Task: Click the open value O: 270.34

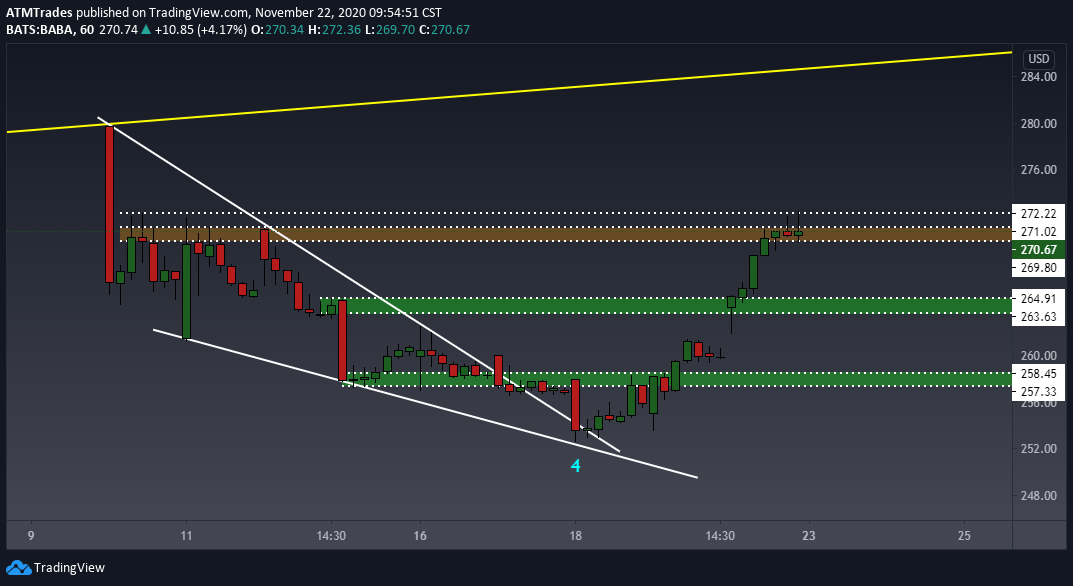Action: [x=278, y=30]
